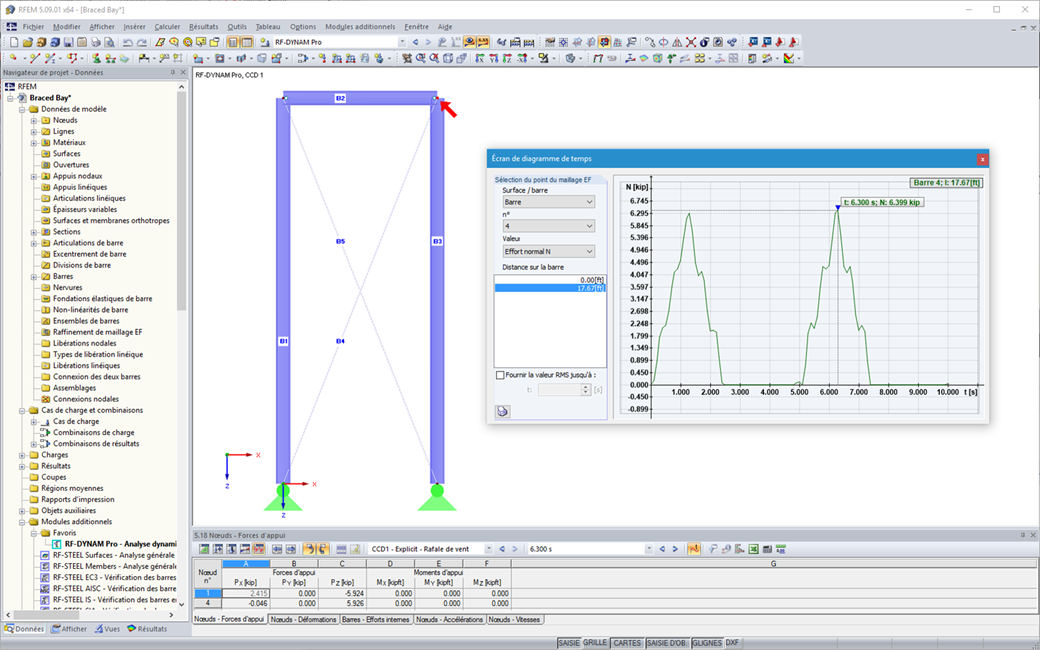The image size is (1040, 650).
Task: Click the Save icon in main toolbar
Action: [67, 43]
